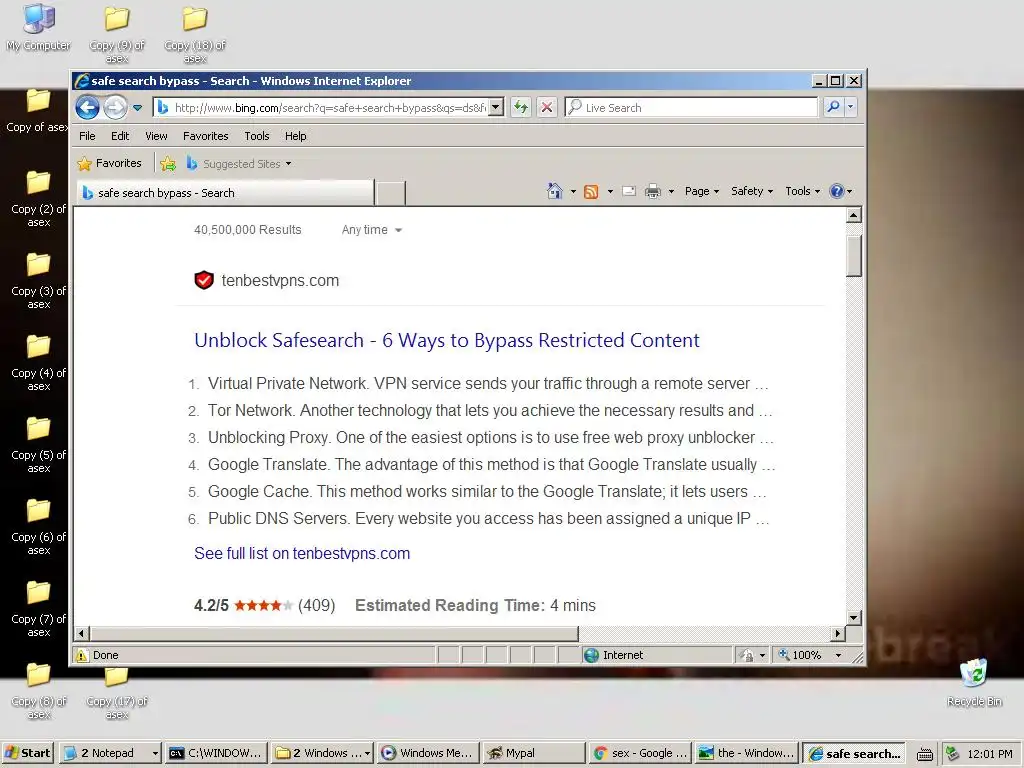Open the Any time filter dropdown
This screenshot has height=768, width=1024.
(372, 230)
